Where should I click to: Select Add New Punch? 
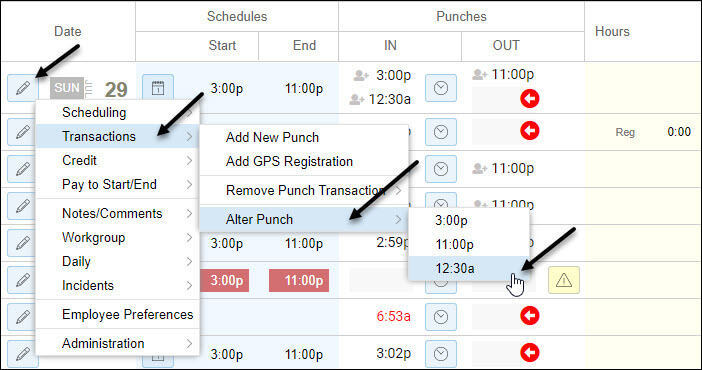click(272, 137)
